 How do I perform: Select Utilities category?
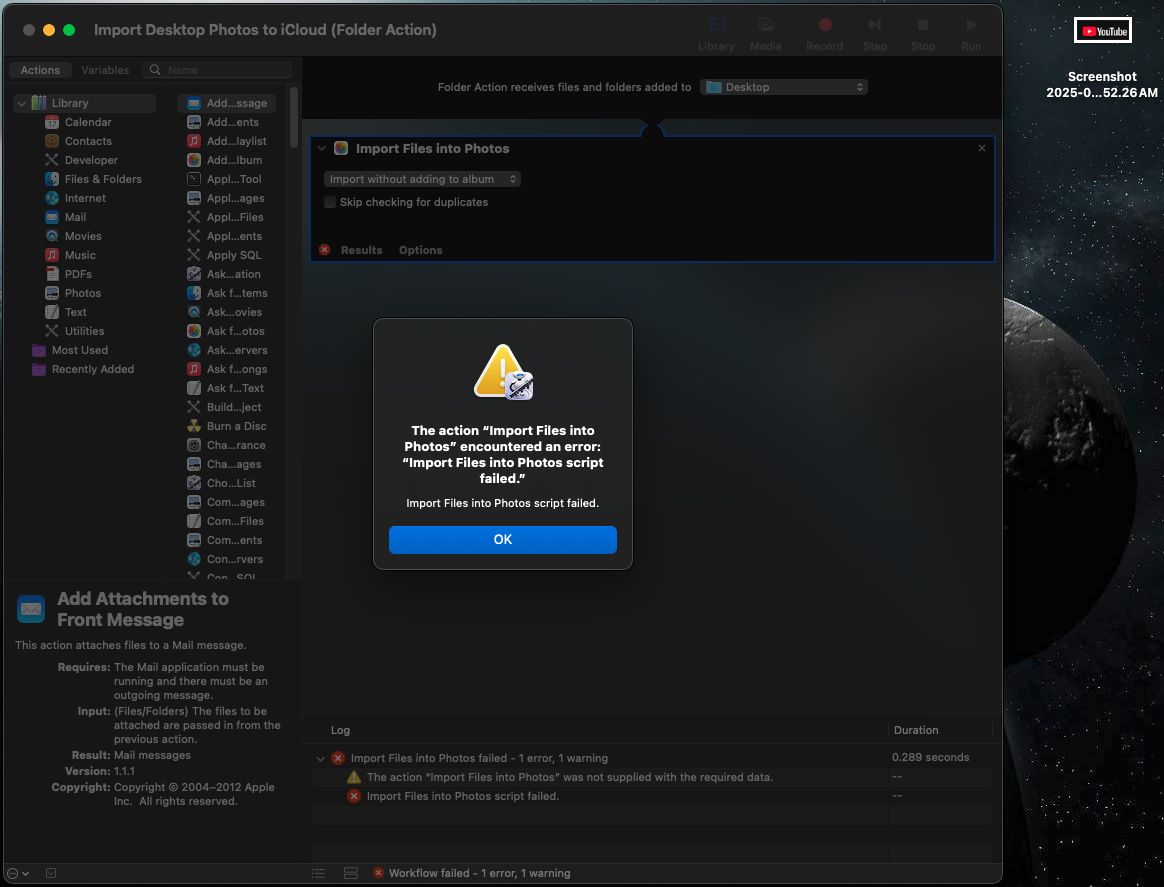tap(84, 331)
